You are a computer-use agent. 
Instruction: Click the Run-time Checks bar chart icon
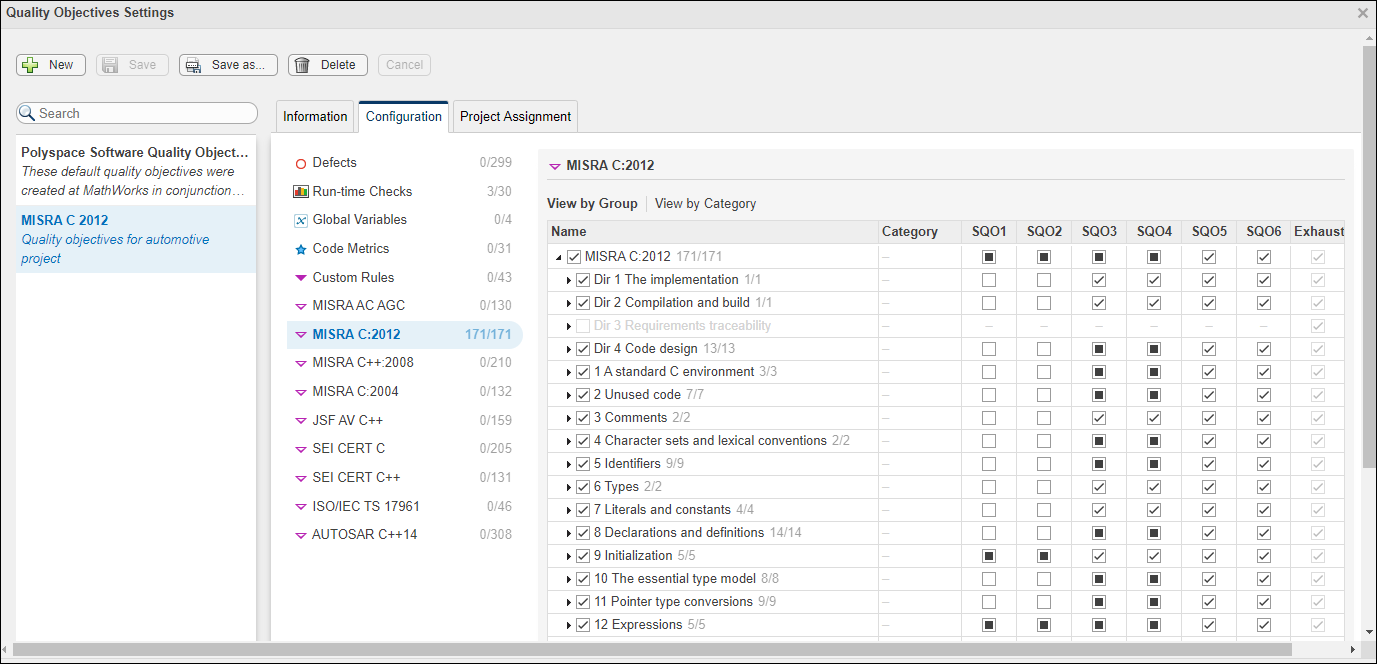[x=300, y=191]
